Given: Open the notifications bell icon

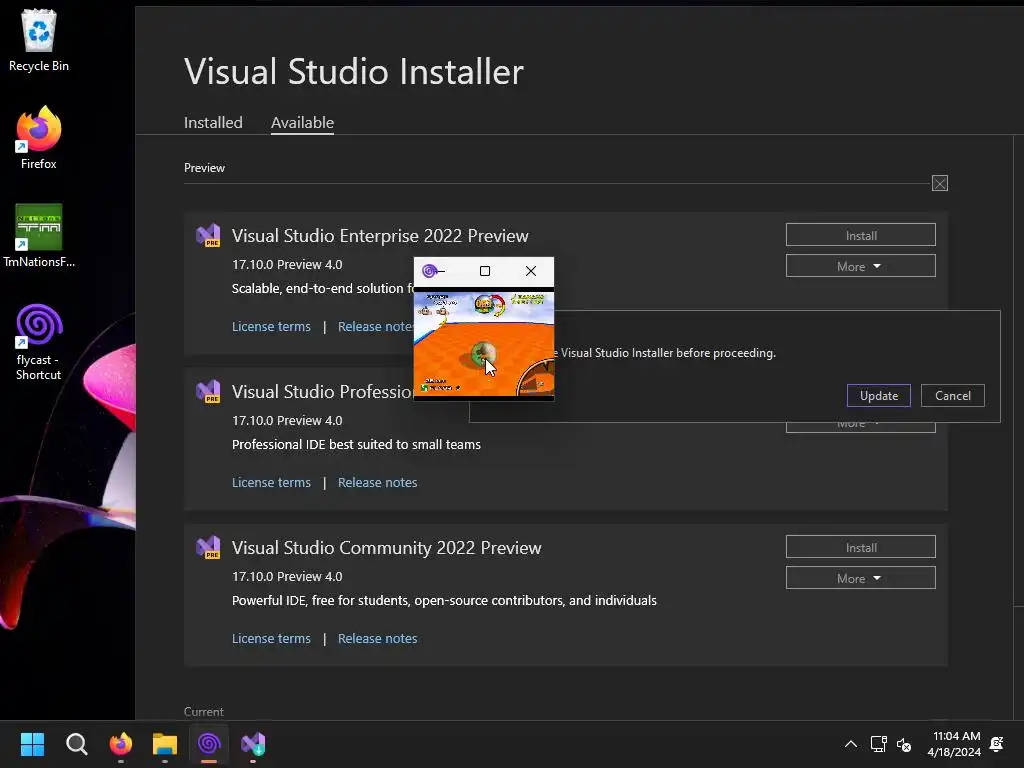Looking at the screenshot, I should tap(997, 744).
